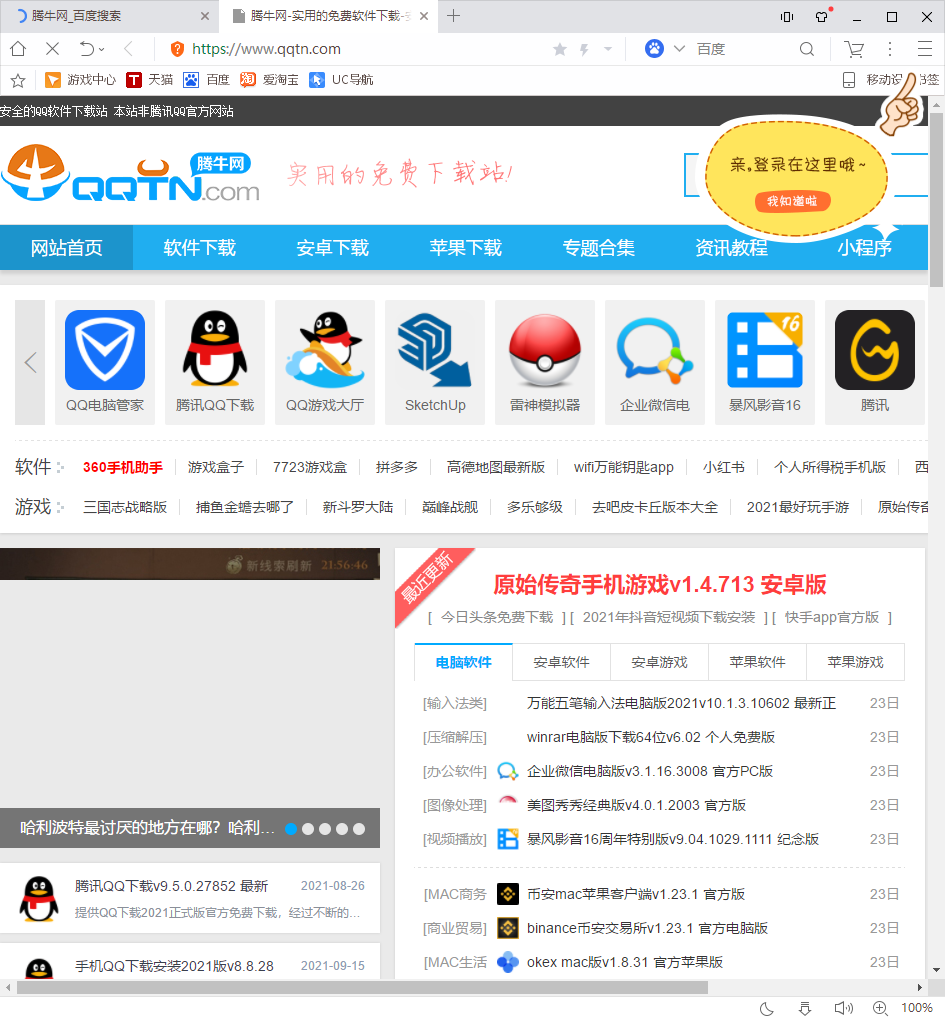Close the 腾牛网_百度搜索 tab
This screenshot has width=945, height=1020.
[205, 16]
